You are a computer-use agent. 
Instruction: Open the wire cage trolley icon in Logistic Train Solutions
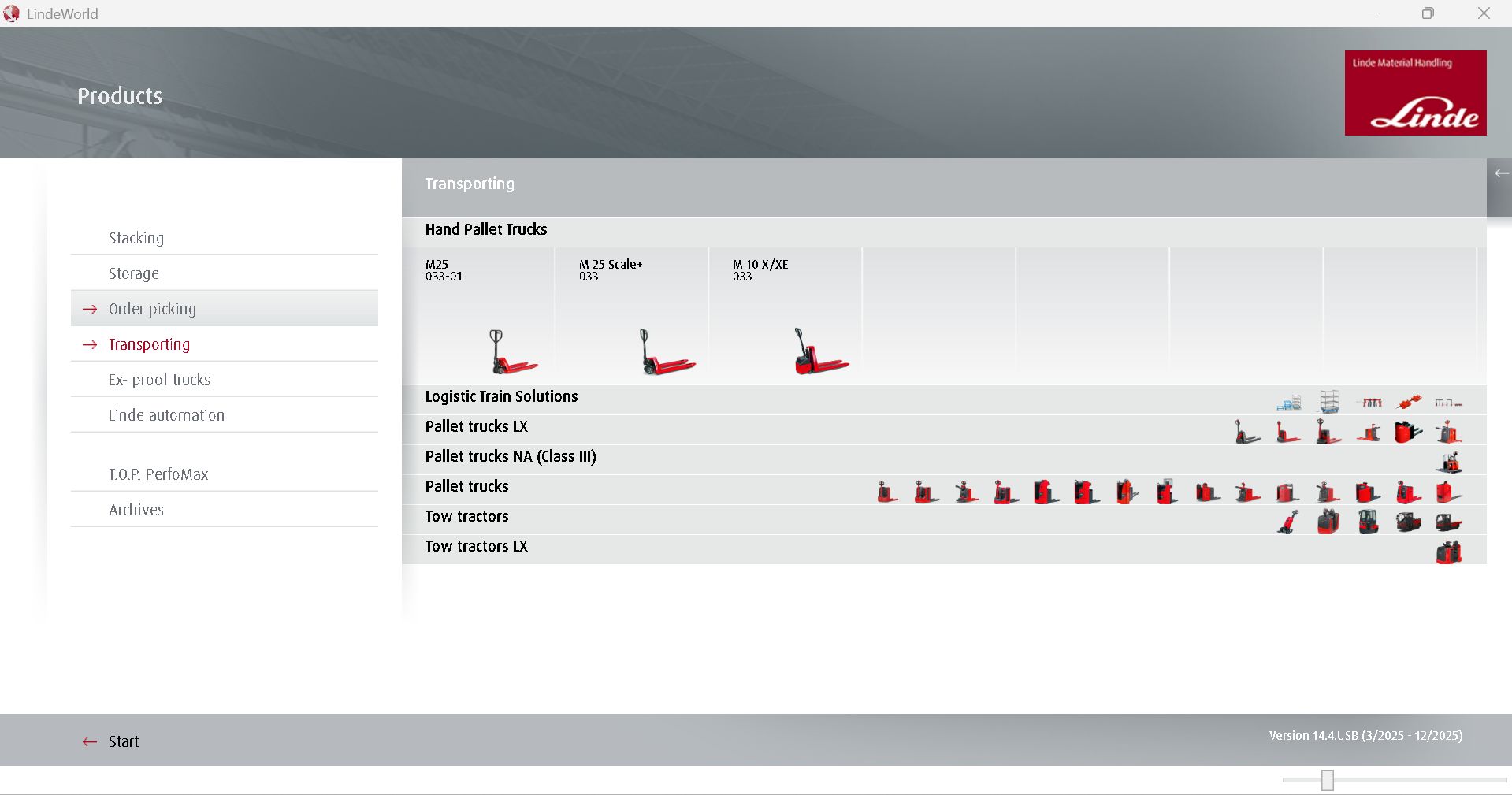pos(1329,402)
